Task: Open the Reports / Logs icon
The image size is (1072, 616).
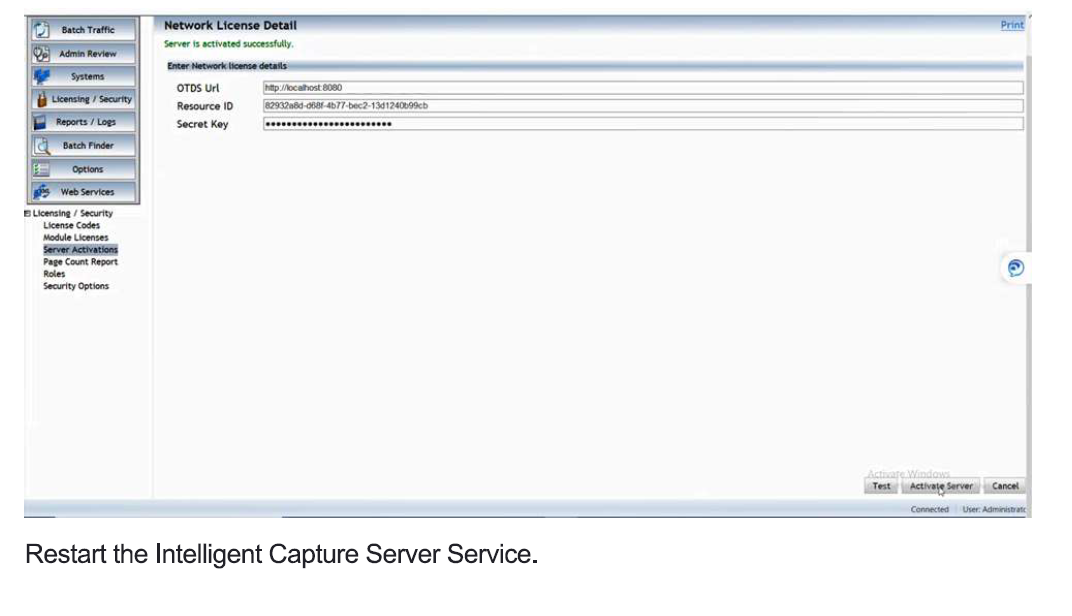Action: coord(41,122)
